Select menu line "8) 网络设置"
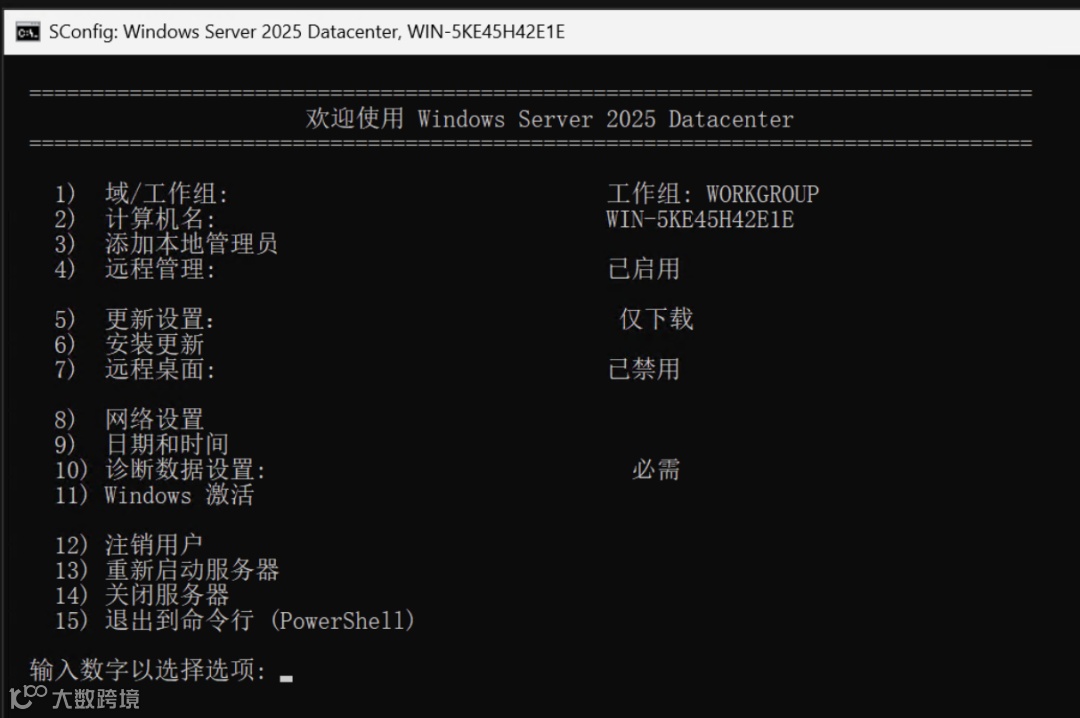Image resolution: width=1080 pixels, height=718 pixels. pos(129,419)
